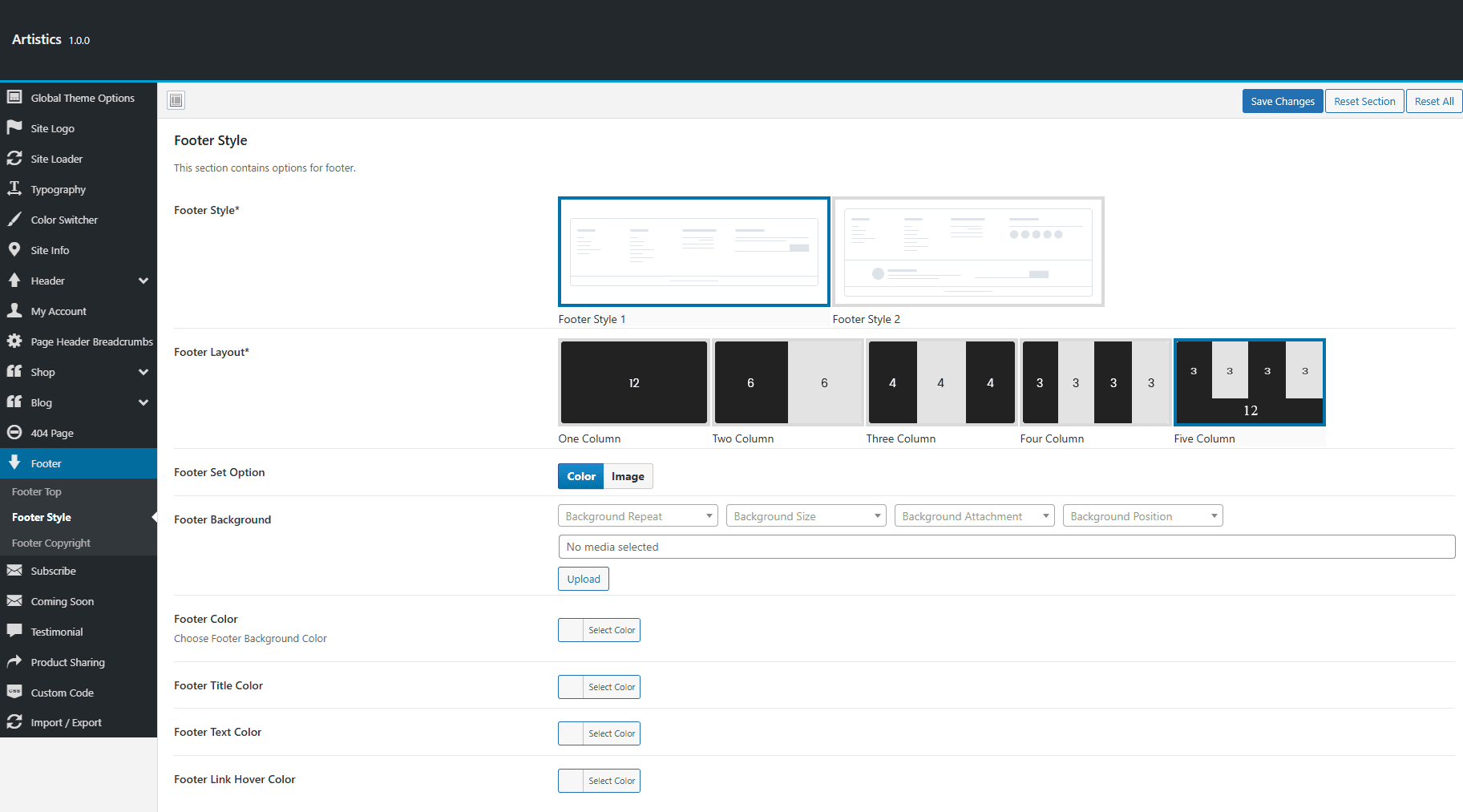Select the Three Column footer layout
Screen dimensions: 1463x812
coord(941,382)
